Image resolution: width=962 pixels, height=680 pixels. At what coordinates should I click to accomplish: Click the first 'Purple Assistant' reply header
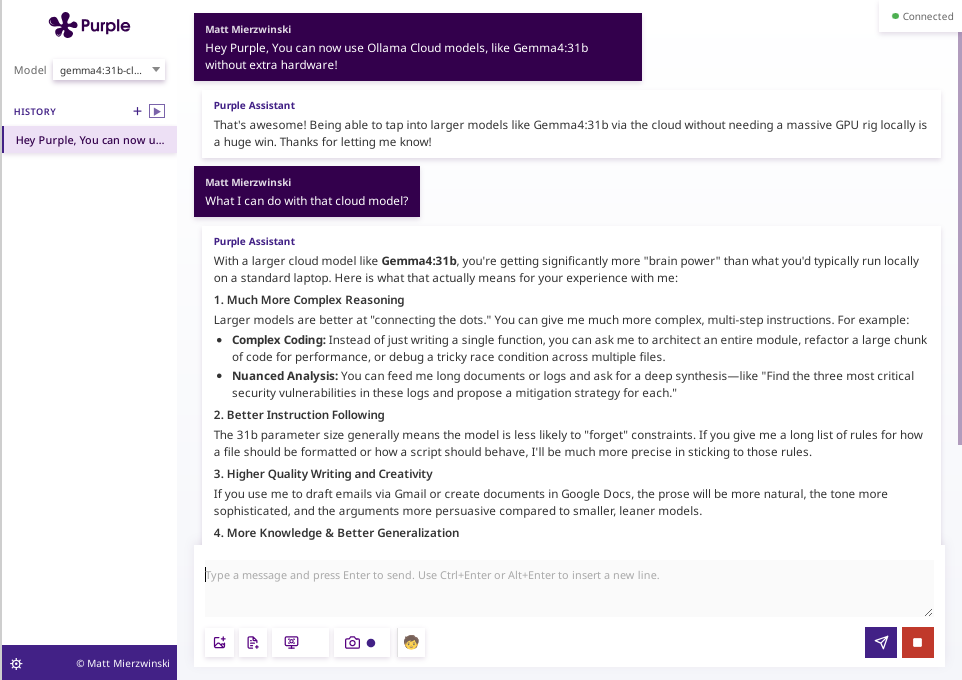click(x=254, y=106)
